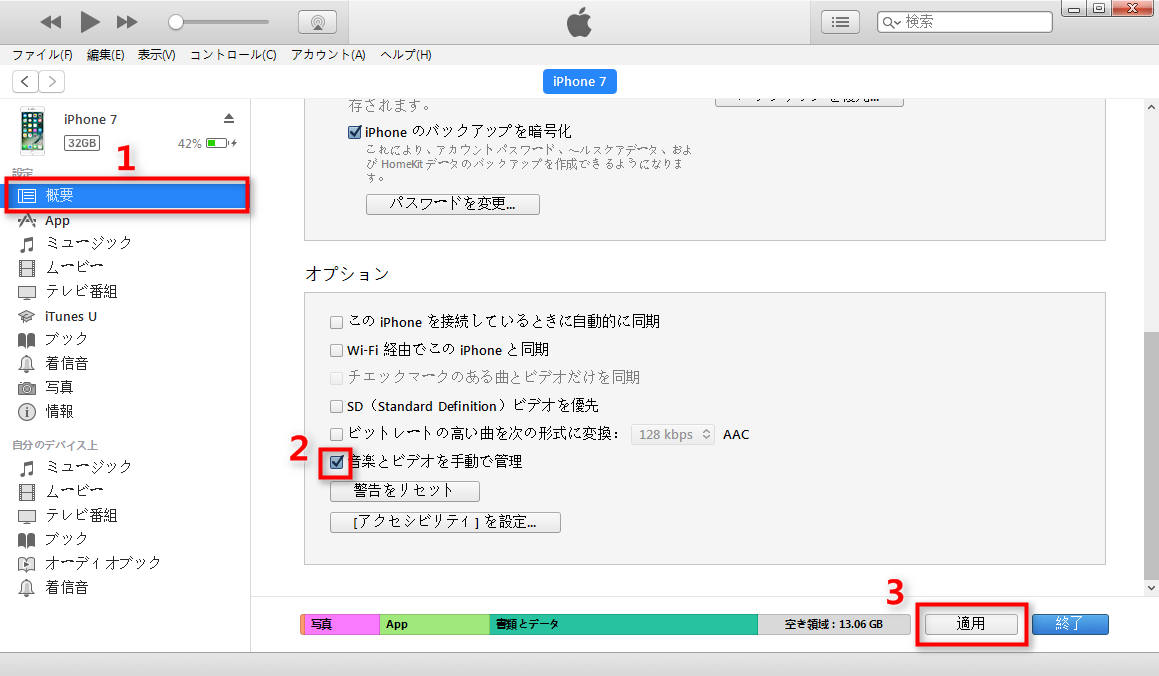Uncheck iPhone のバックアップを暗号化 checkbox
The image size is (1159, 676).
point(355,132)
